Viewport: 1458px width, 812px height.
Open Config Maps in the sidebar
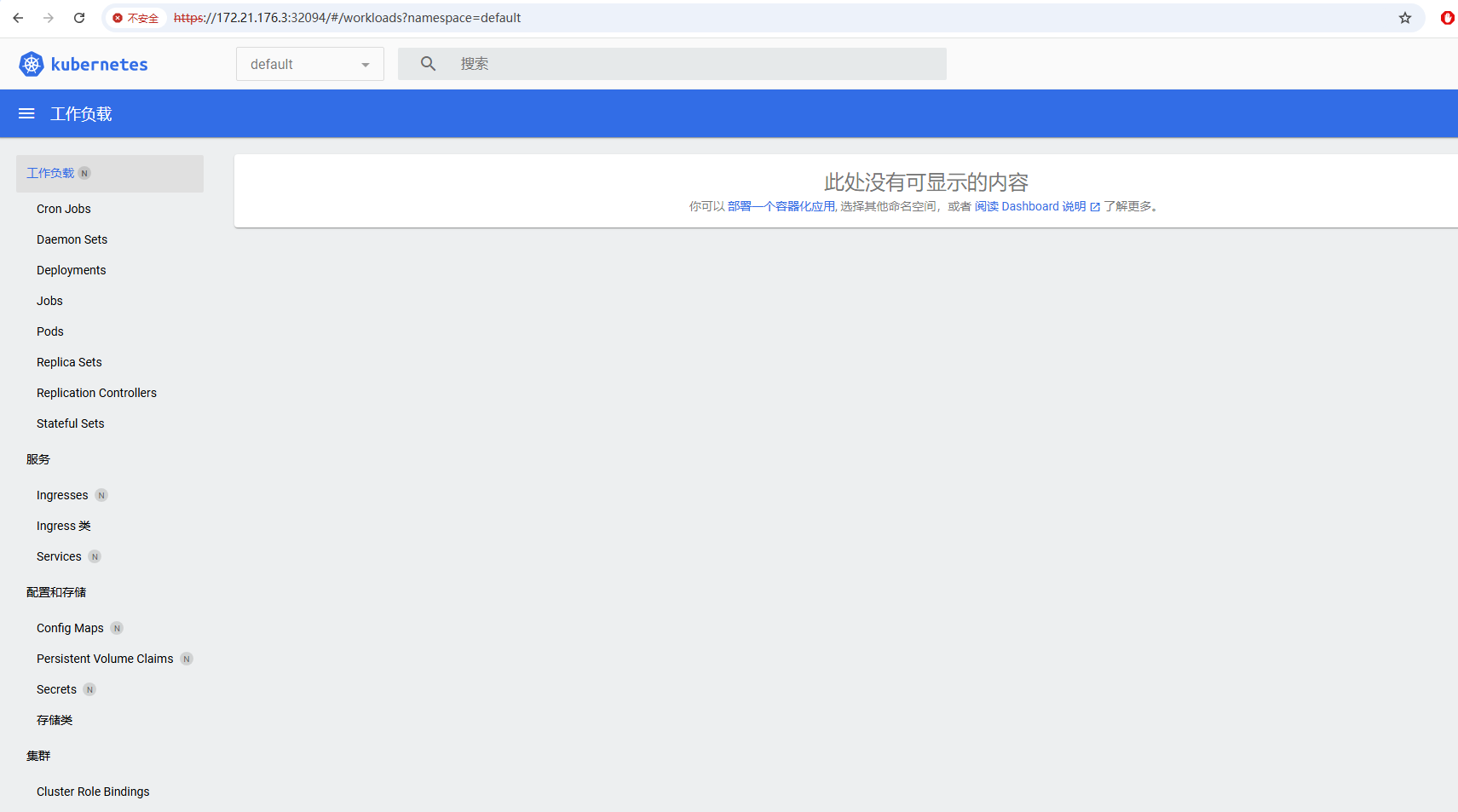pos(70,628)
